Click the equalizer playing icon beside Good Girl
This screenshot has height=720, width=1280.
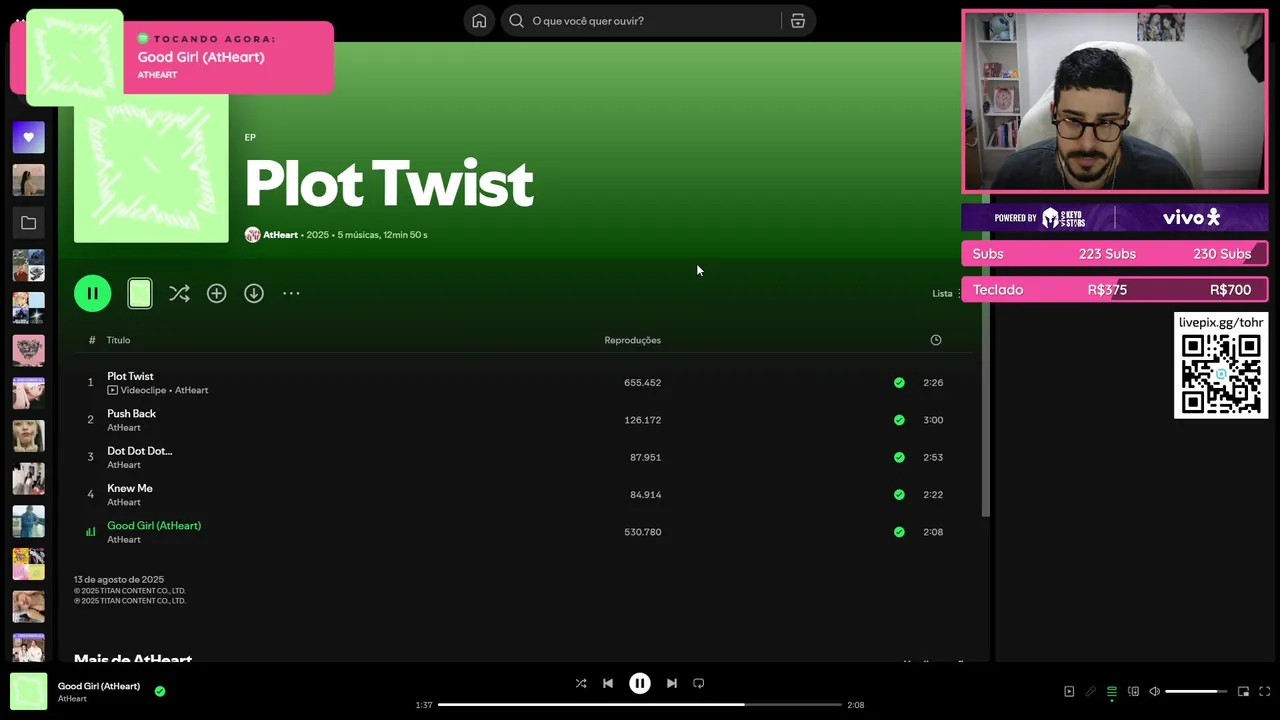tap(90, 532)
